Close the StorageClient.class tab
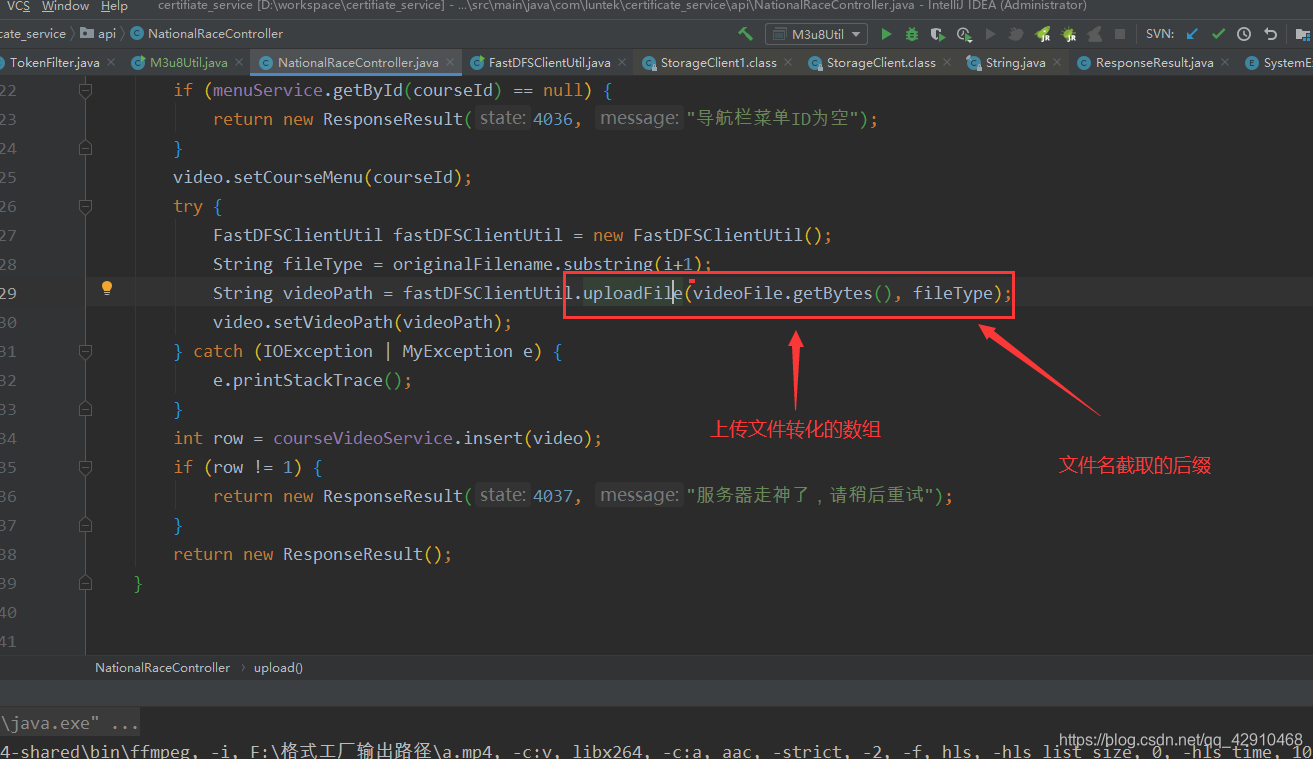Viewport: 1313px width, 759px height. click(946, 62)
